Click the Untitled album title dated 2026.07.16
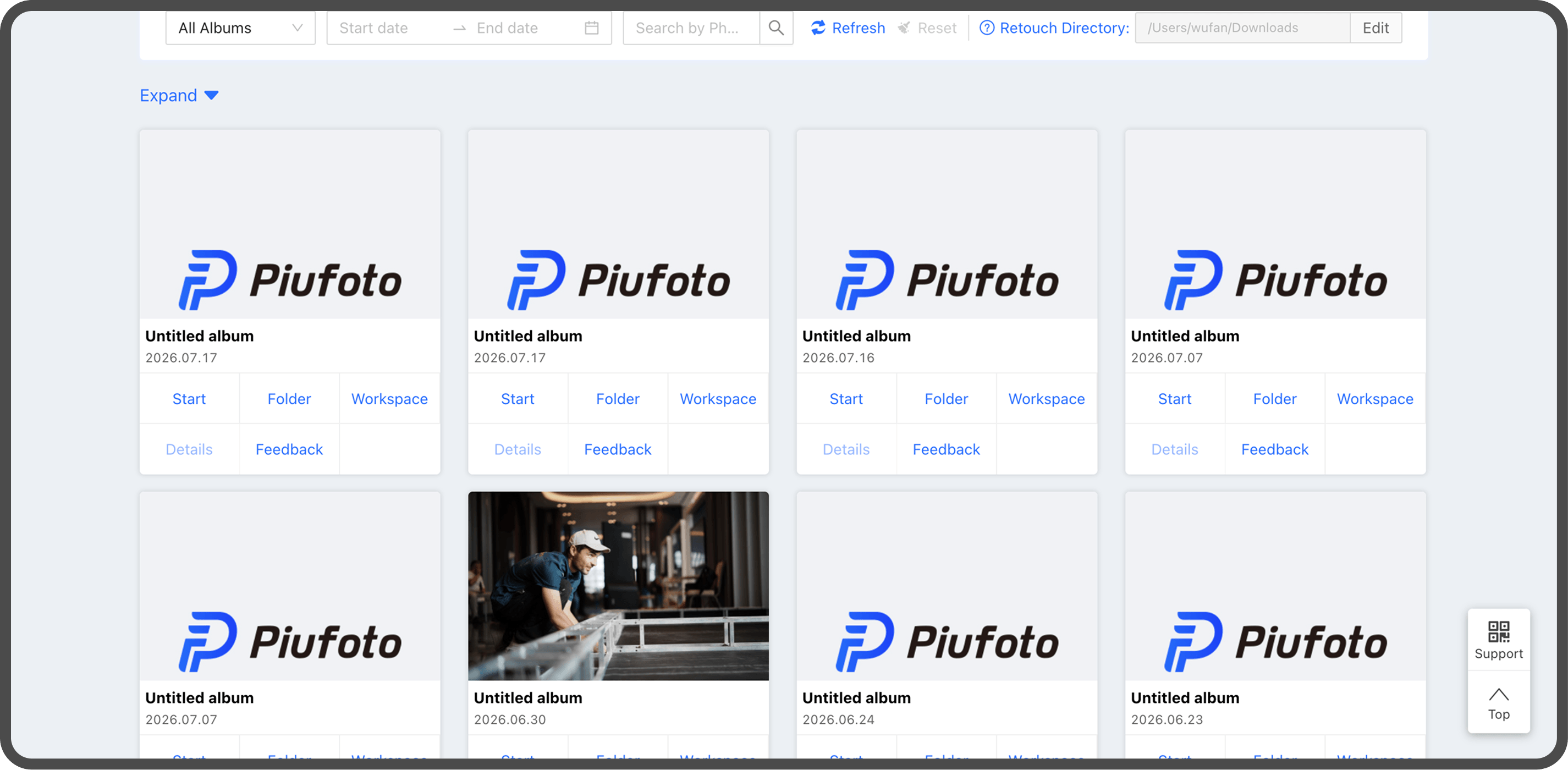This screenshot has width=1568, height=770. click(857, 336)
